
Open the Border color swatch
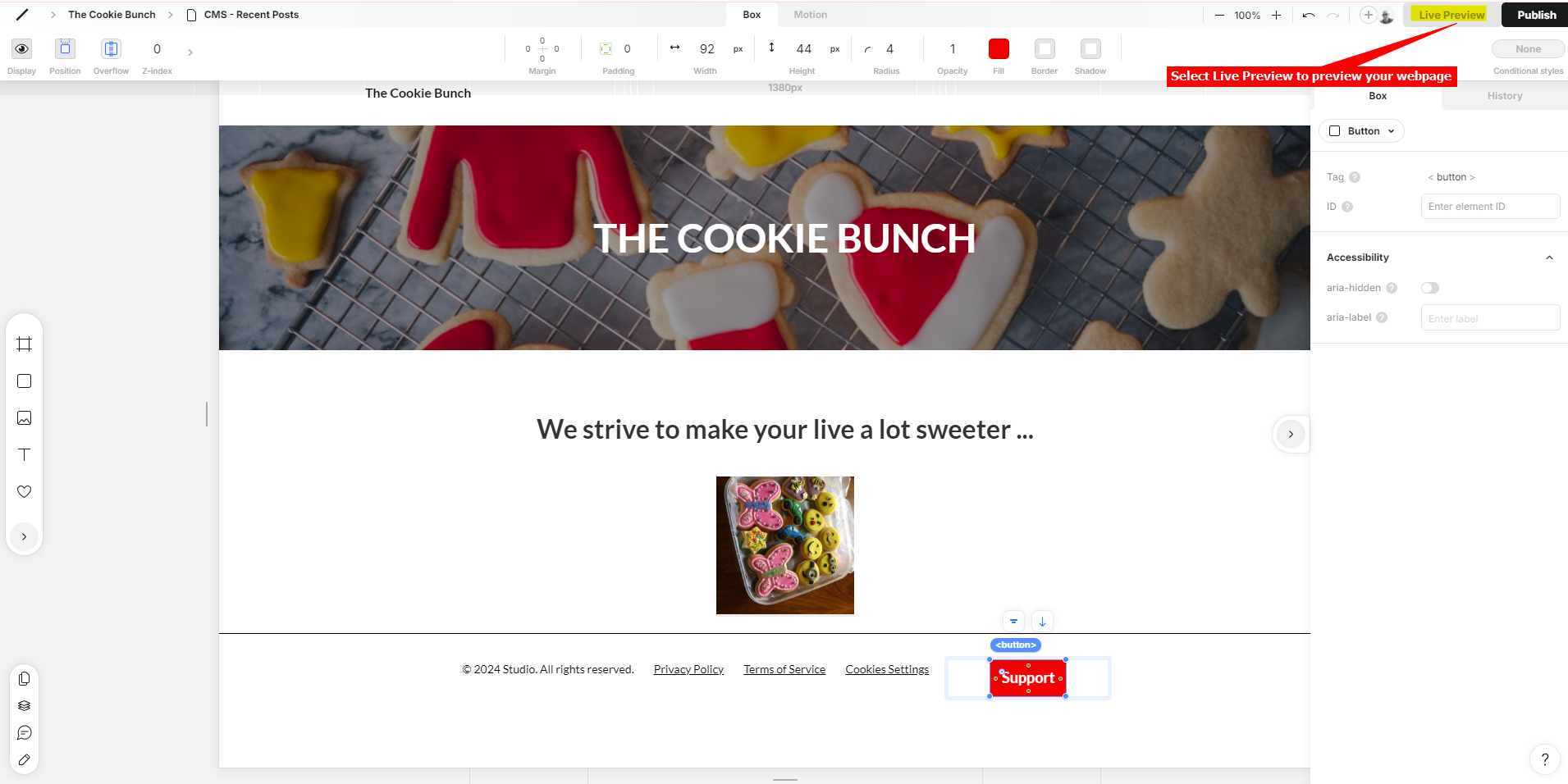point(1045,49)
